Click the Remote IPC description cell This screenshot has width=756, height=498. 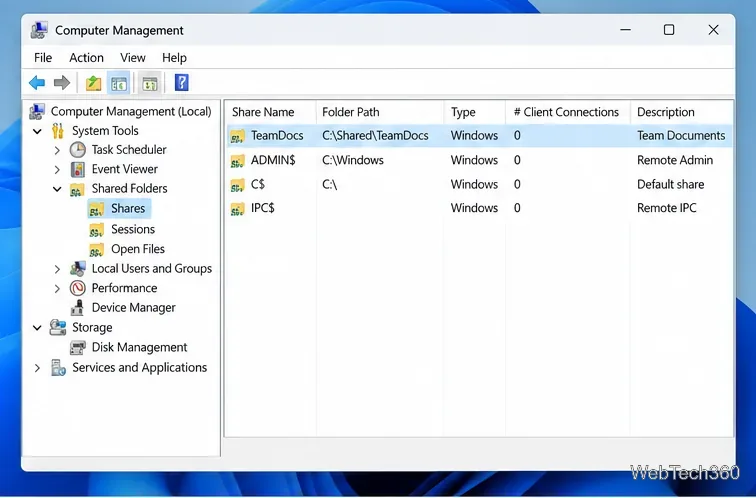[667, 208]
